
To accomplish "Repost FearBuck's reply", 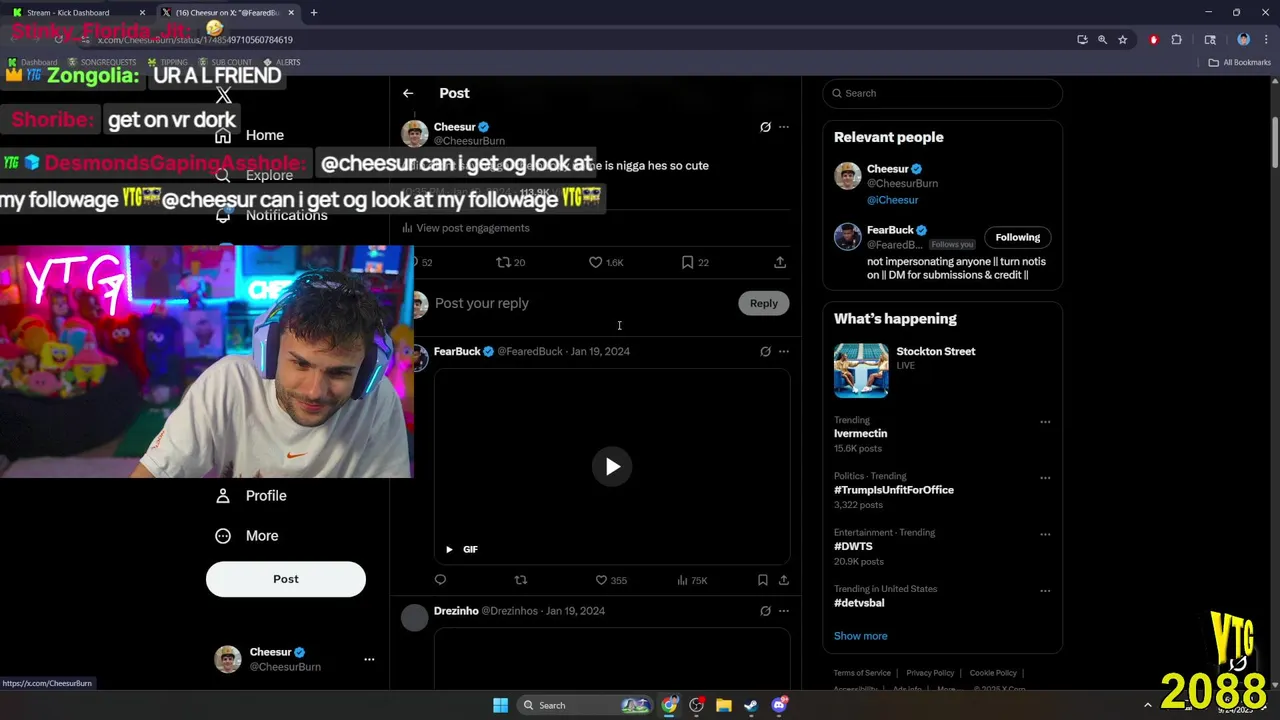I will [x=520, y=580].
